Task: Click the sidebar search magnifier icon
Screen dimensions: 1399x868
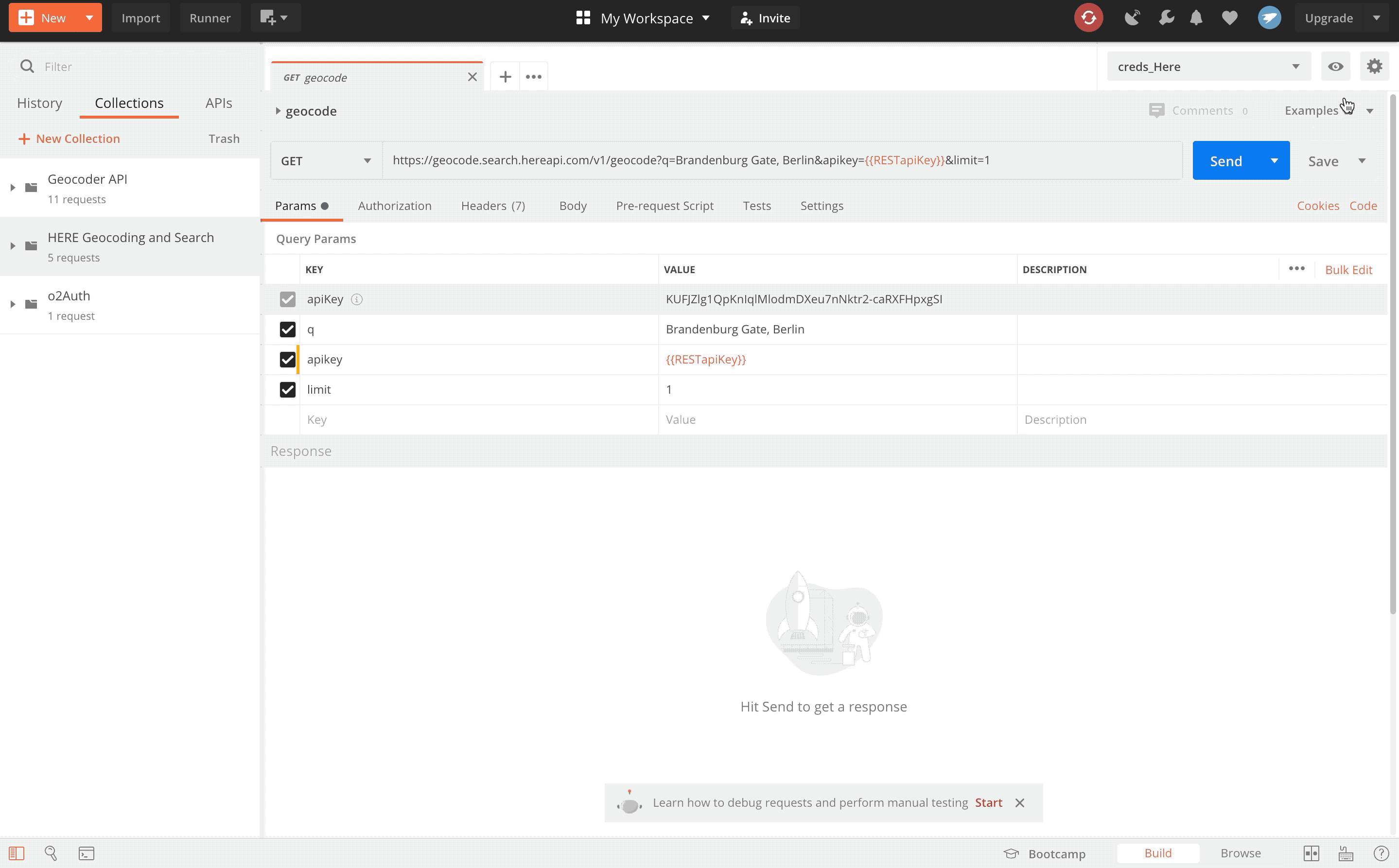Action: [27, 67]
